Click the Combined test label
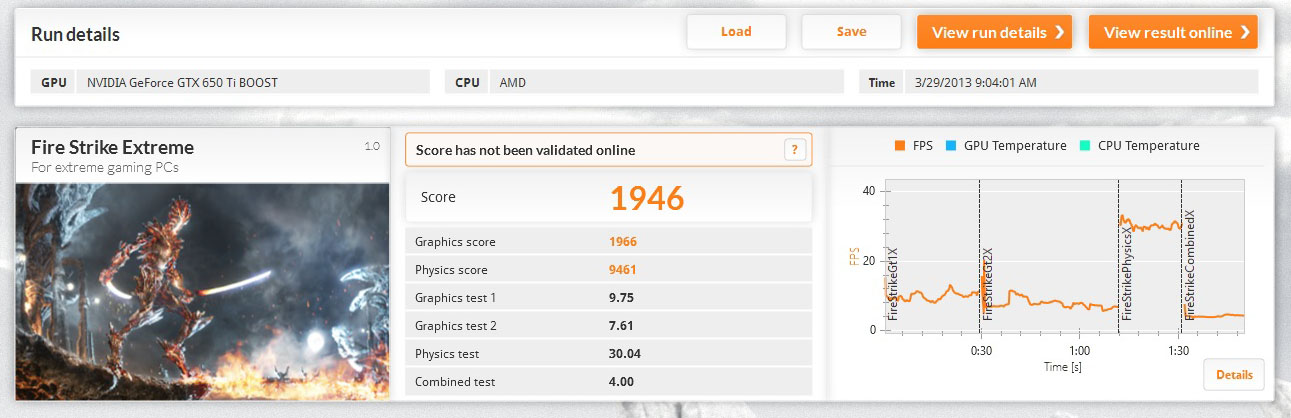The image size is (1291, 418). (x=455, y=382)
